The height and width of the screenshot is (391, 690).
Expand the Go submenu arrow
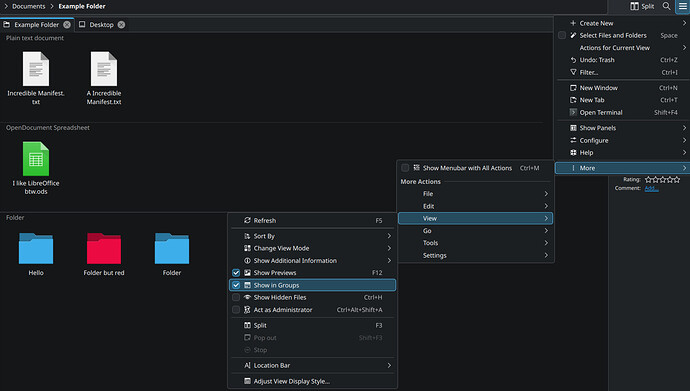click(x=546, y=230)
